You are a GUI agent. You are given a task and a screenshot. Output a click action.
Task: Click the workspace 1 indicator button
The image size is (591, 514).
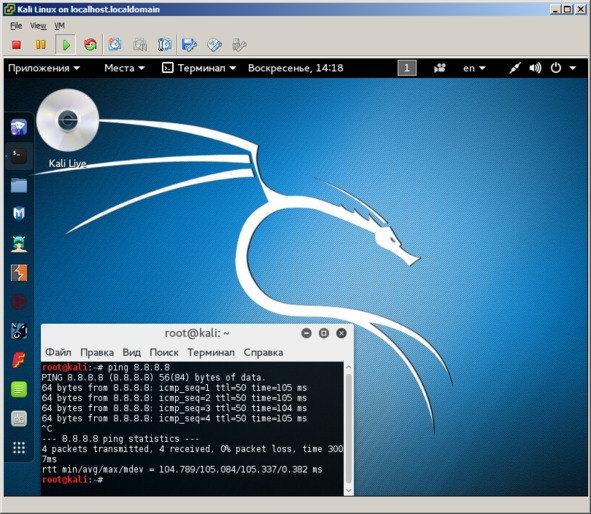pyautogui.click(x=407, y=68)
